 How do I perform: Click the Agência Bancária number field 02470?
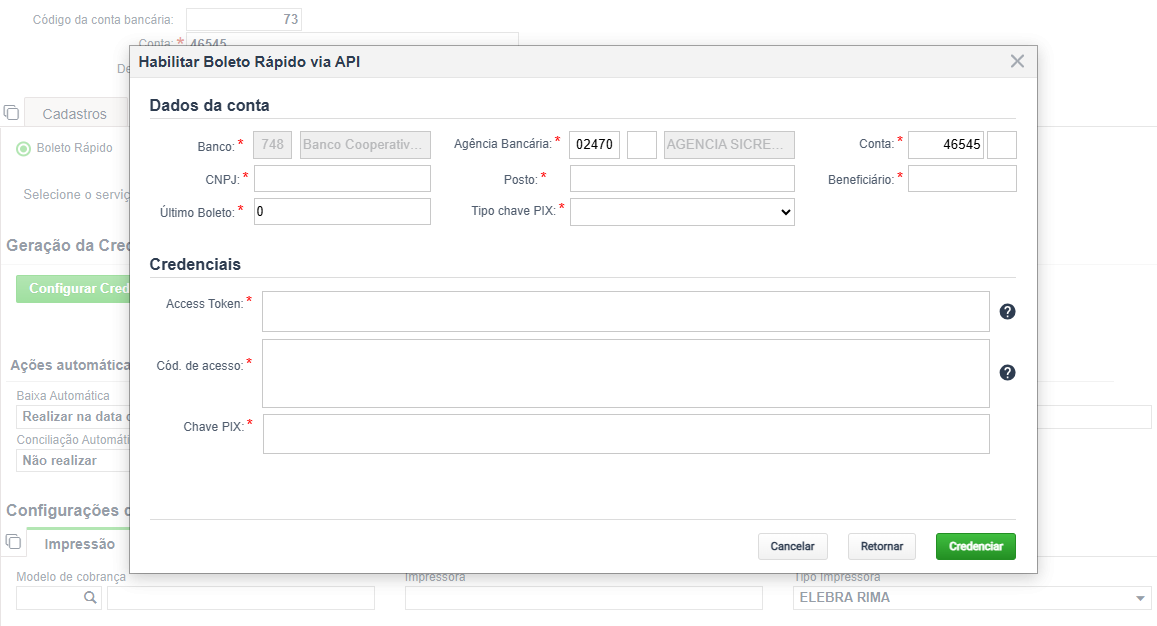coord(594,145)
